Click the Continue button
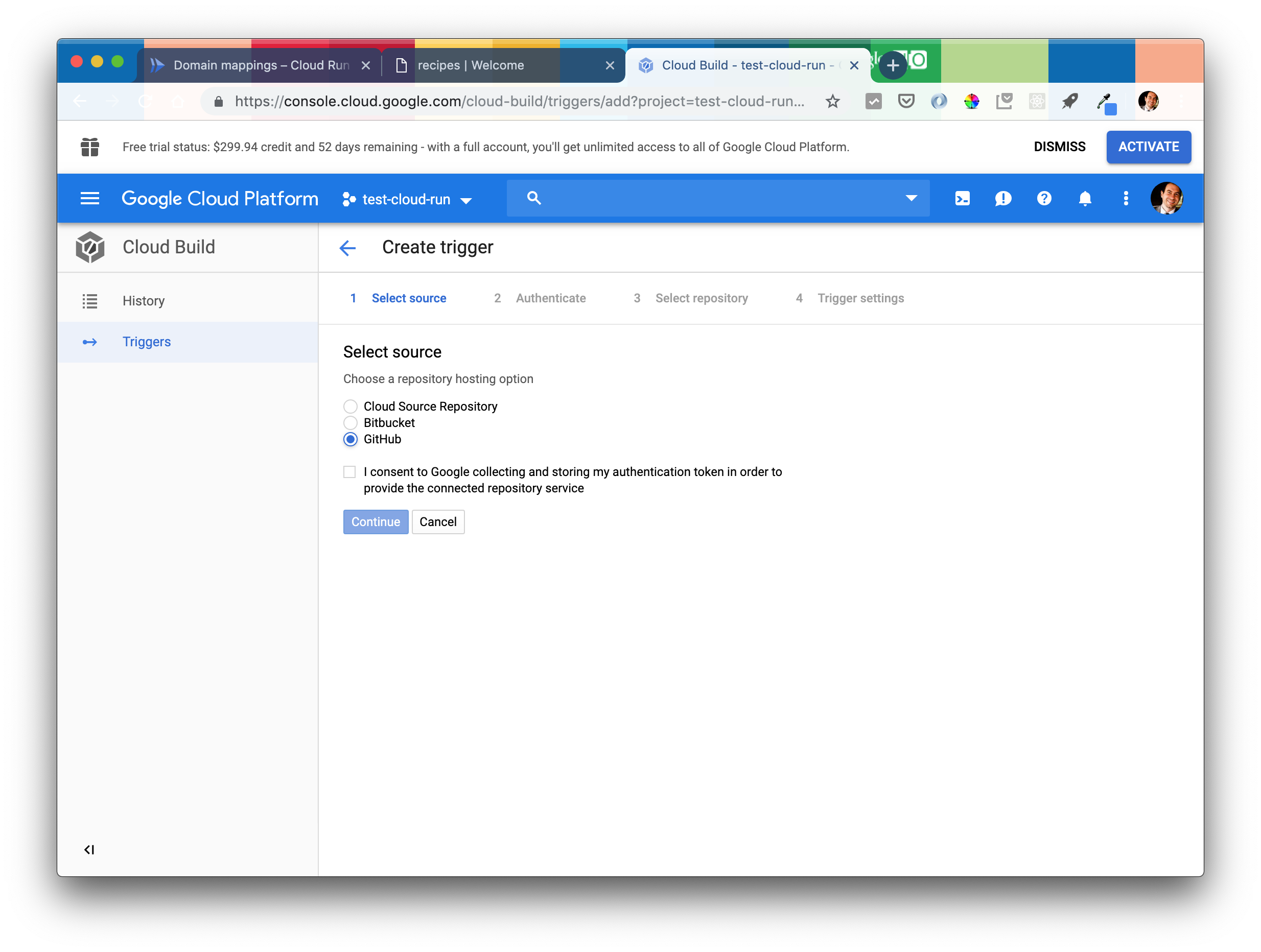 [376, 521]
